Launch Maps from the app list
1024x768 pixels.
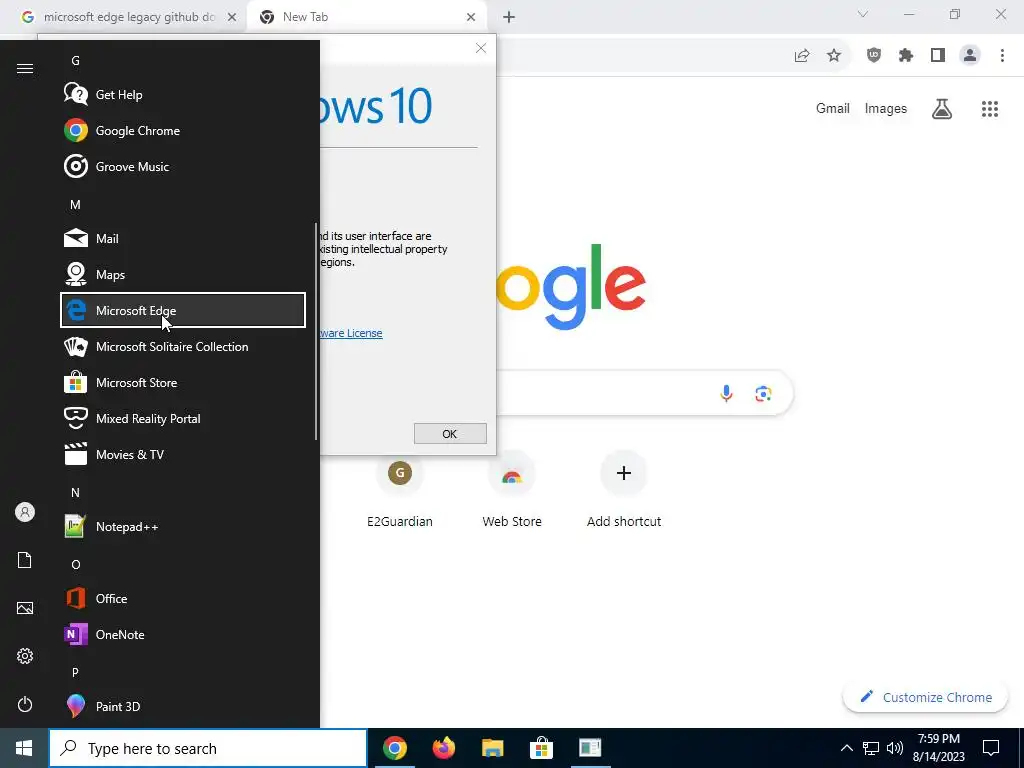click(183, 274)
